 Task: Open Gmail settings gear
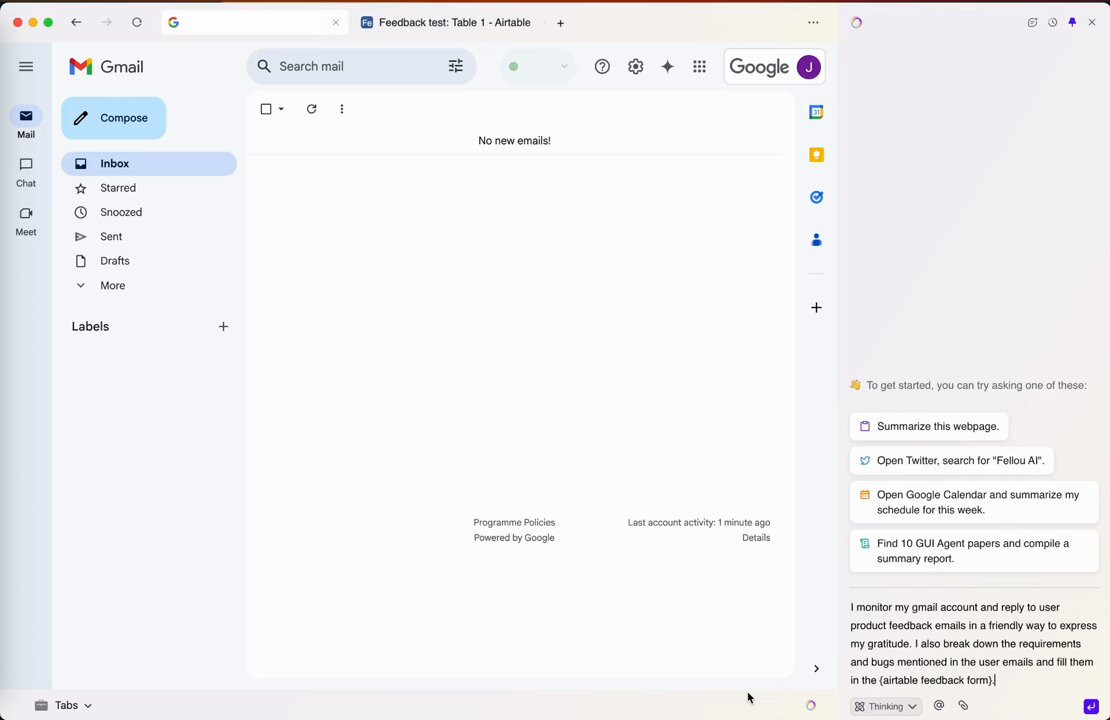point(636,67)
